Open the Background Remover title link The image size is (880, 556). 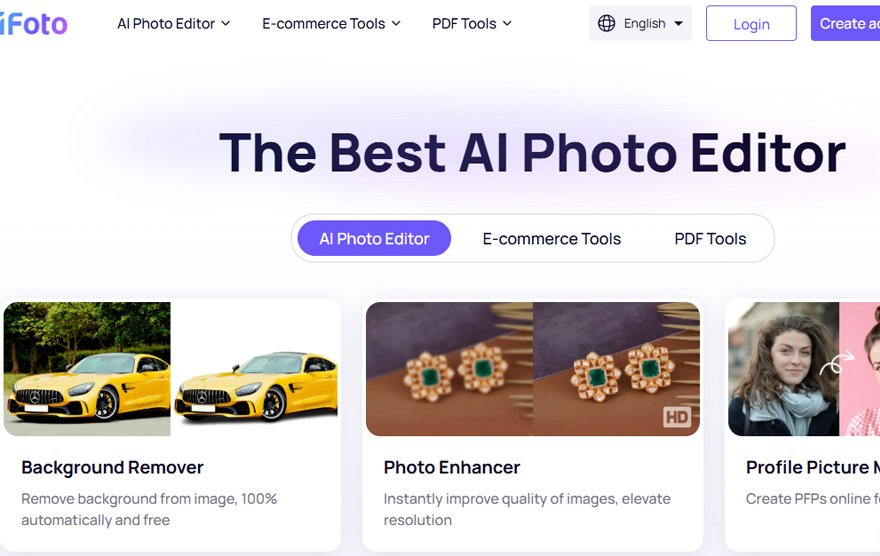[x=112, y=467]
